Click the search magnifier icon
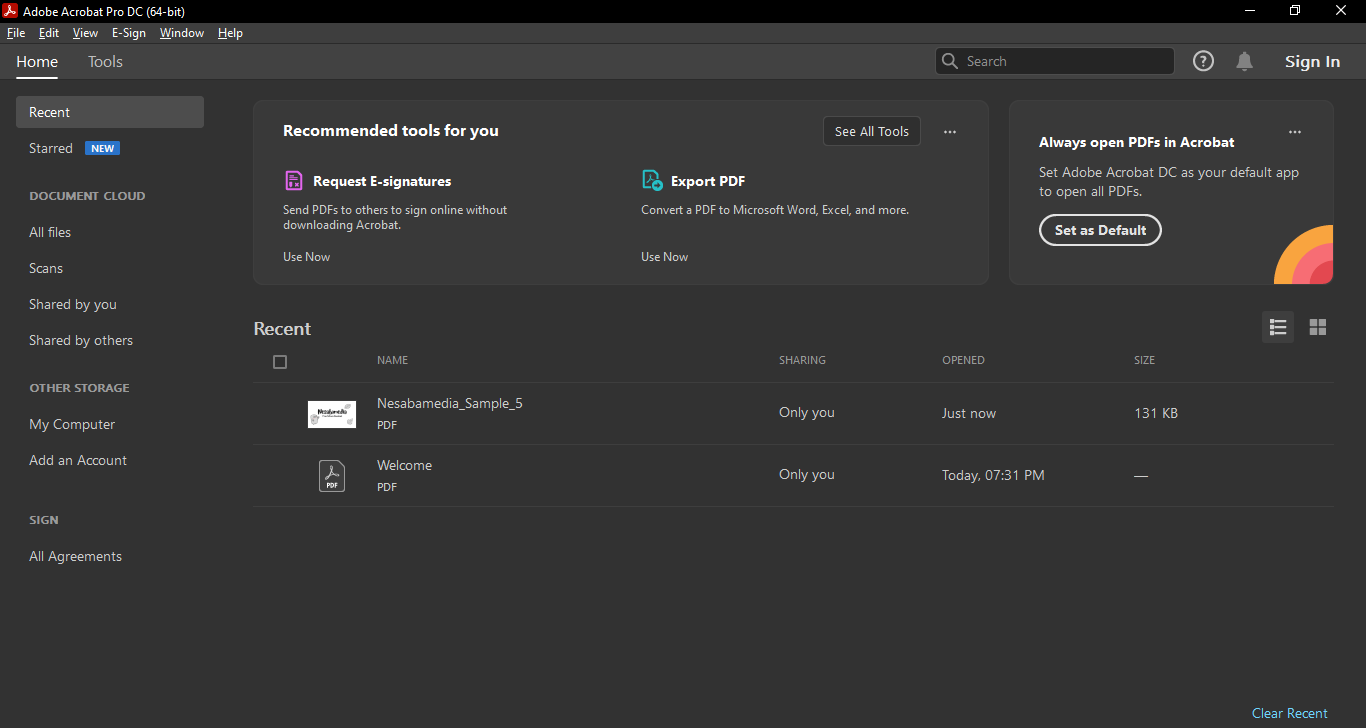The height and width of the screenshot is (728, 1366). 950,61
